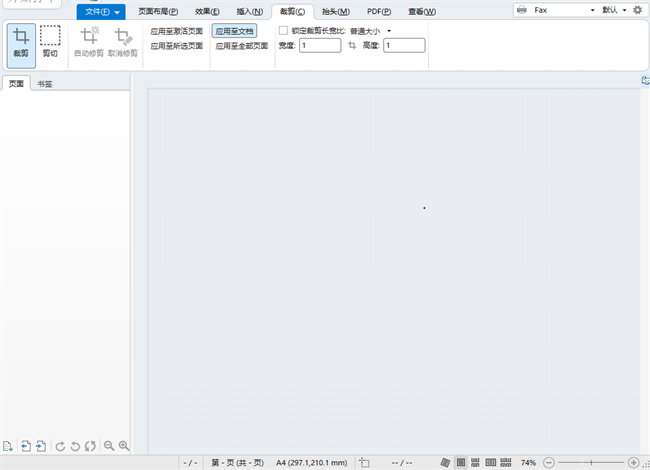Toggle the 锁定裁剪长宽比 checkbox
Viewport: 650px width, 470px height.
coord(283,31)
